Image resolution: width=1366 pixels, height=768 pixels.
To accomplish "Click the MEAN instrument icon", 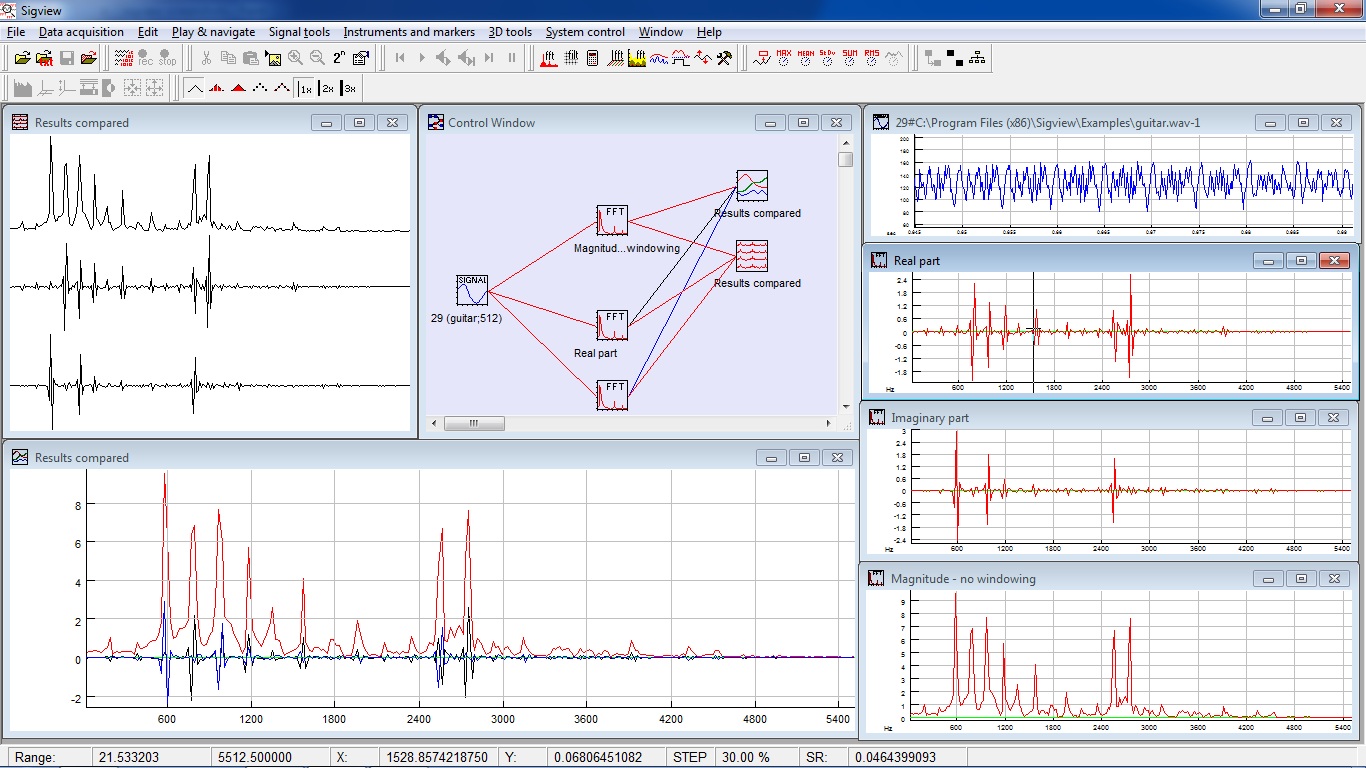I will 805,58.
